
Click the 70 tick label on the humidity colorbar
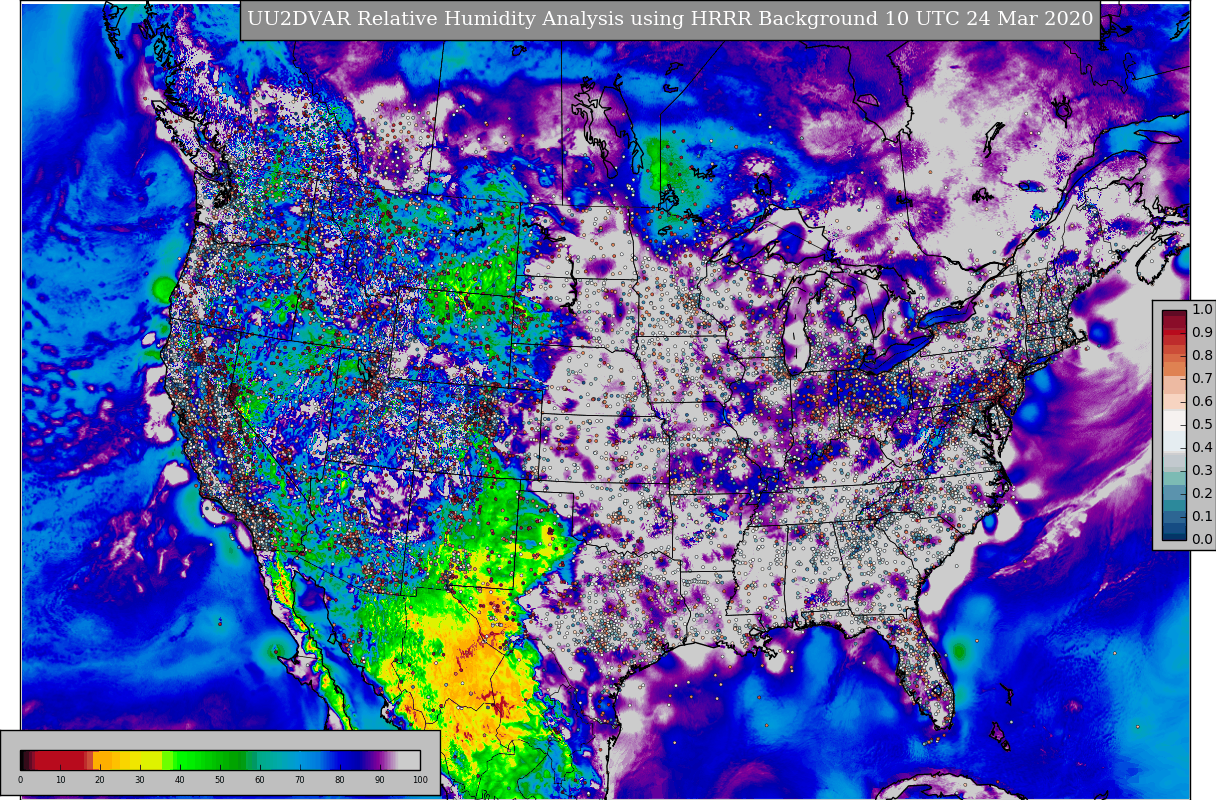[x=299, y=780]
